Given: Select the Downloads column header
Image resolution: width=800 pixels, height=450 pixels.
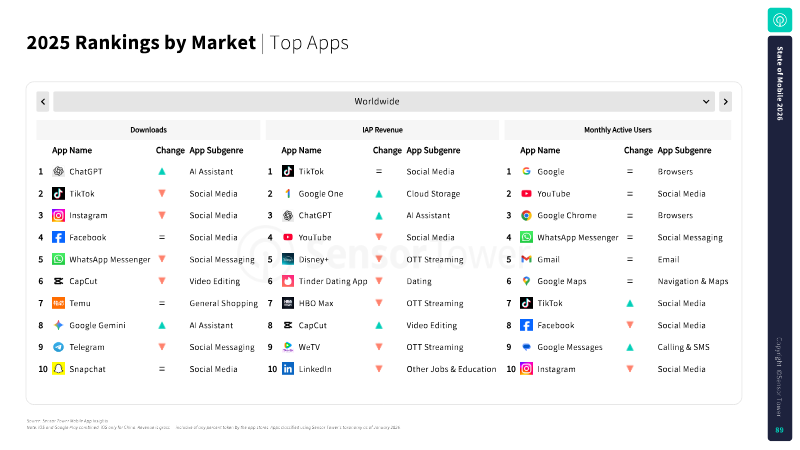Looking at the screenshot, I should [x=148, y=130].
